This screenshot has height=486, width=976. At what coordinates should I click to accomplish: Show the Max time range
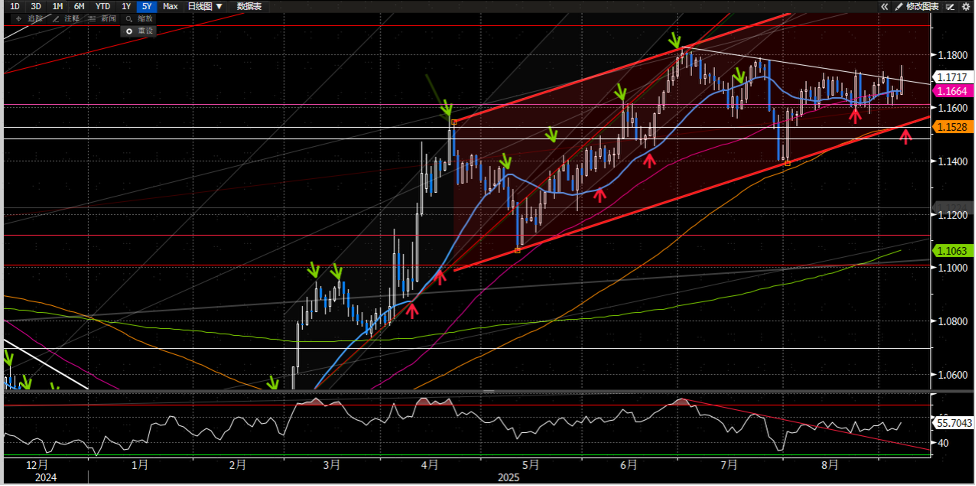click(170, 6)
